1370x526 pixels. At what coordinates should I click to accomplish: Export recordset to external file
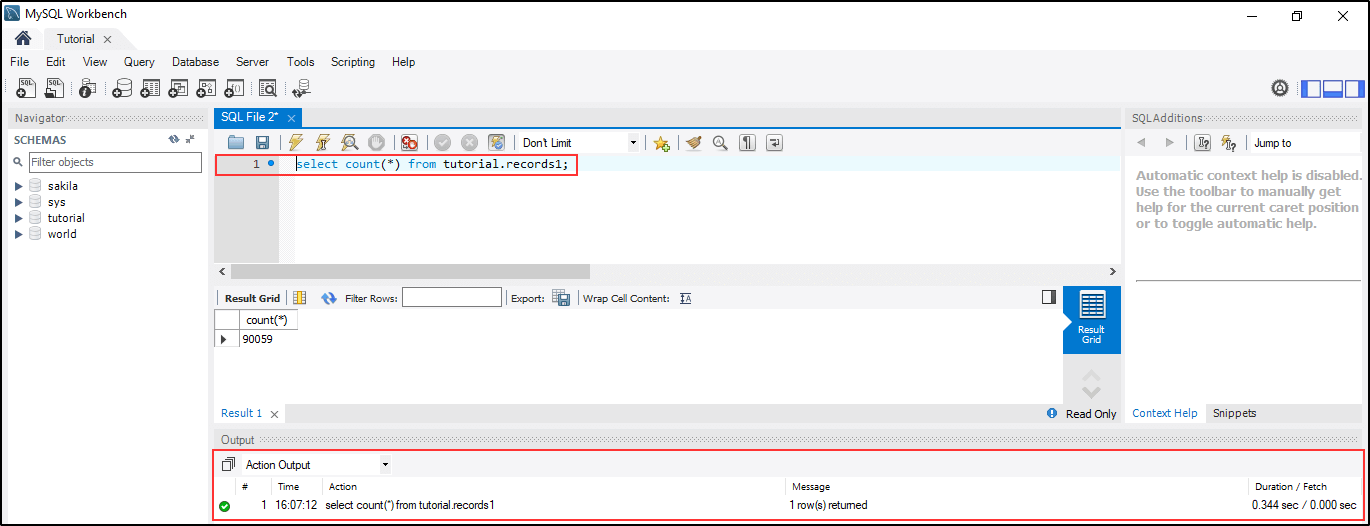[562, 298]
